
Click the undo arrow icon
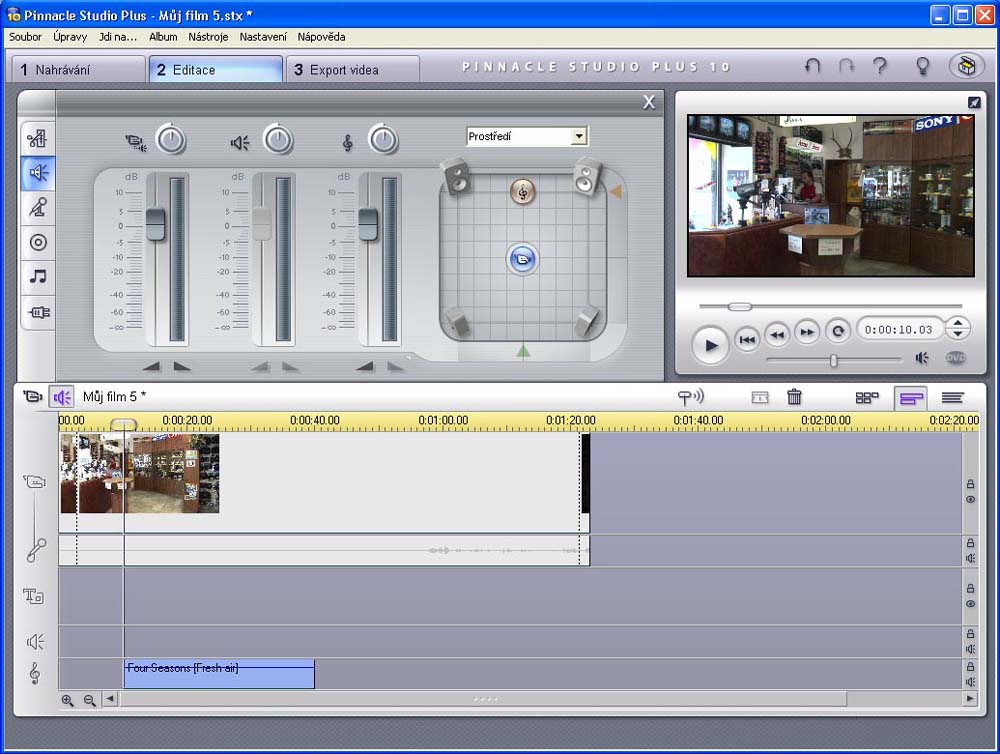click(x=812, y=66)
